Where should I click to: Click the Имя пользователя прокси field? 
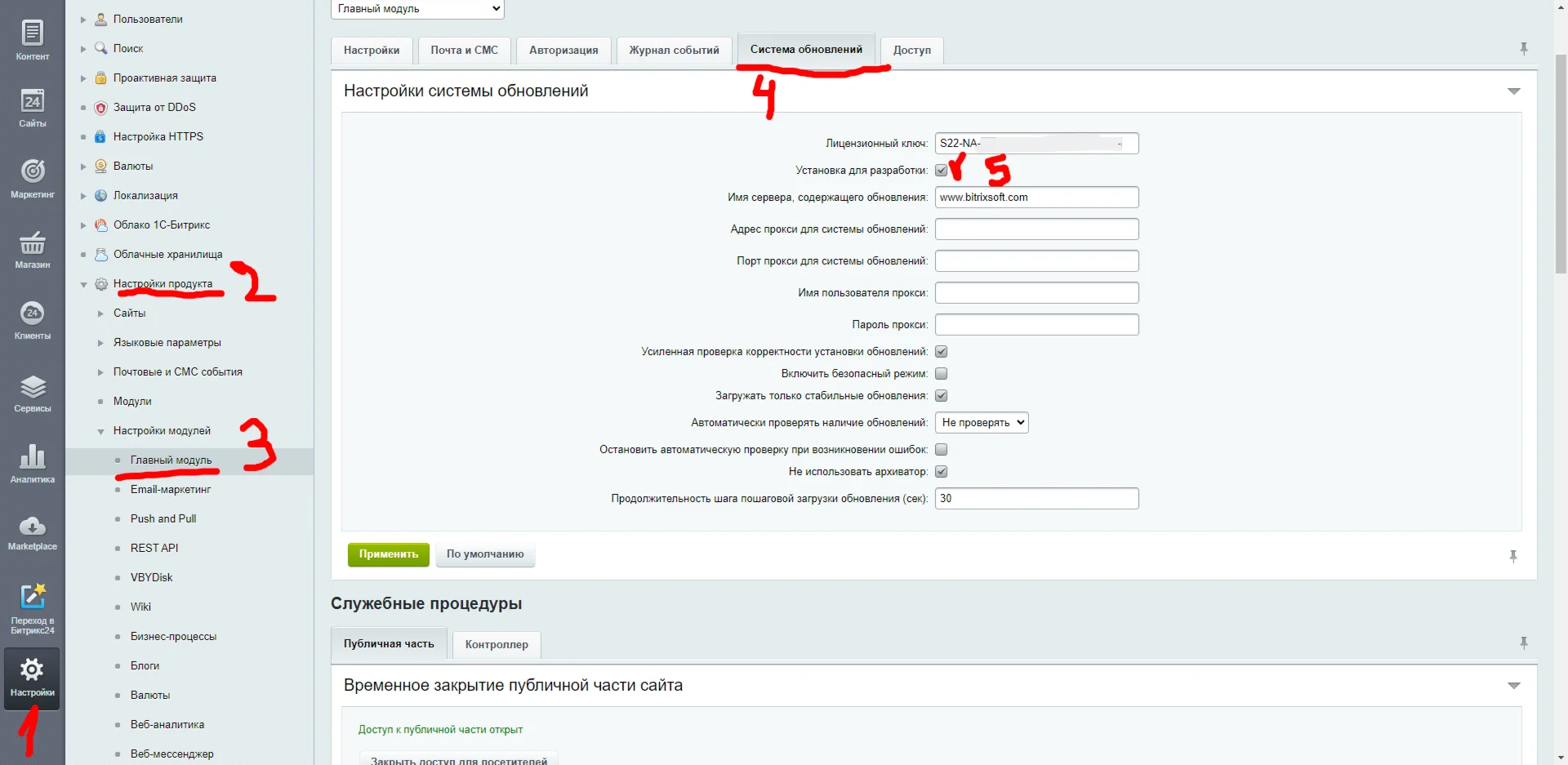1036,292
